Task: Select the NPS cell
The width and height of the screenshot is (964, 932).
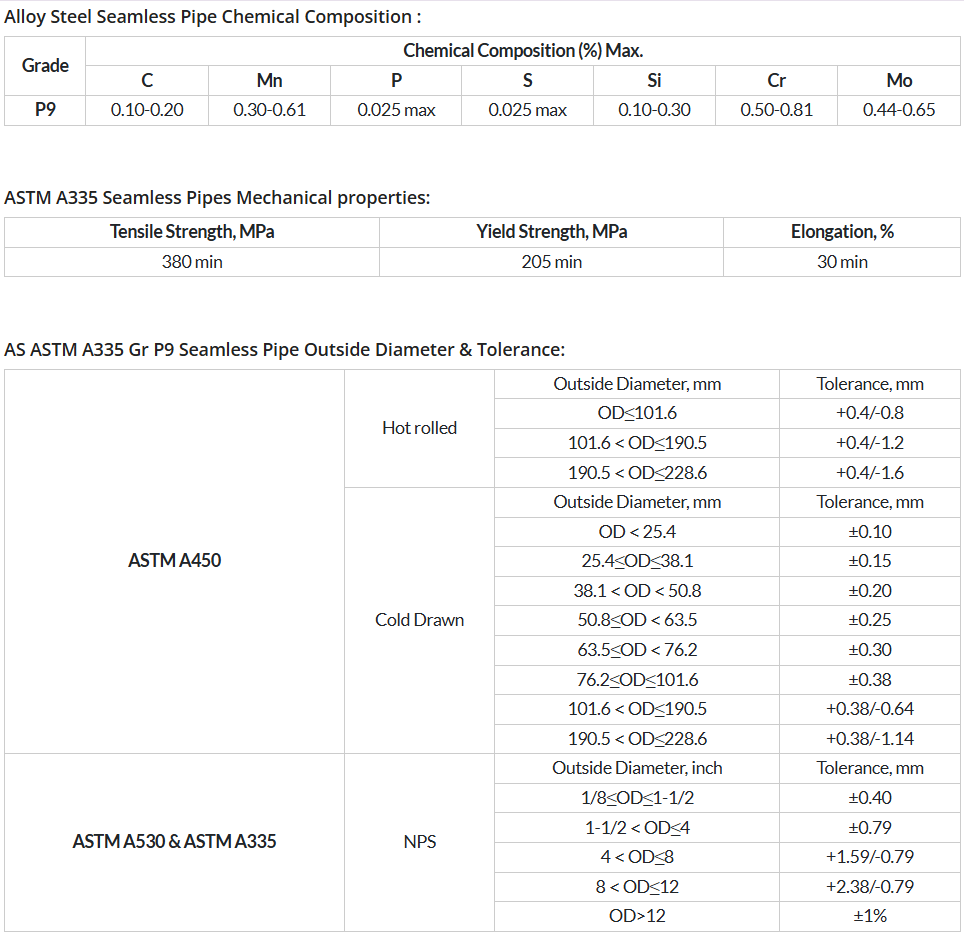Action: (419, 842)
